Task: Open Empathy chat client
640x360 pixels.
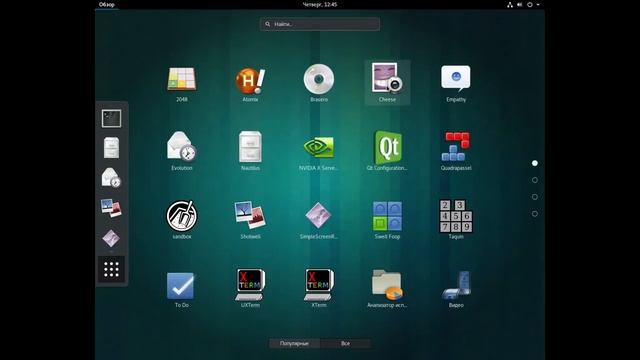Action: (456, 83)
